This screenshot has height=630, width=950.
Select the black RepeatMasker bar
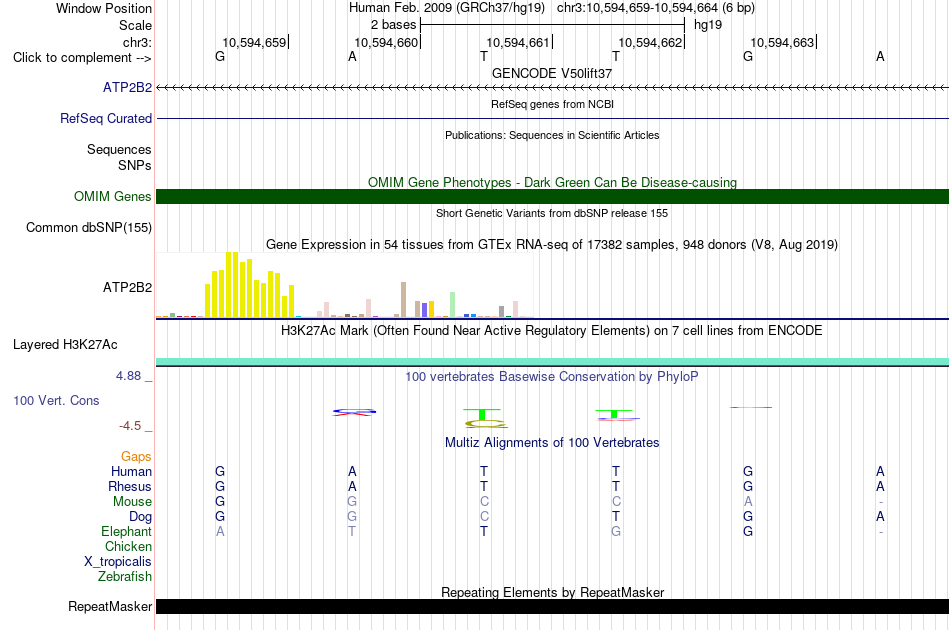click(553, 606)
